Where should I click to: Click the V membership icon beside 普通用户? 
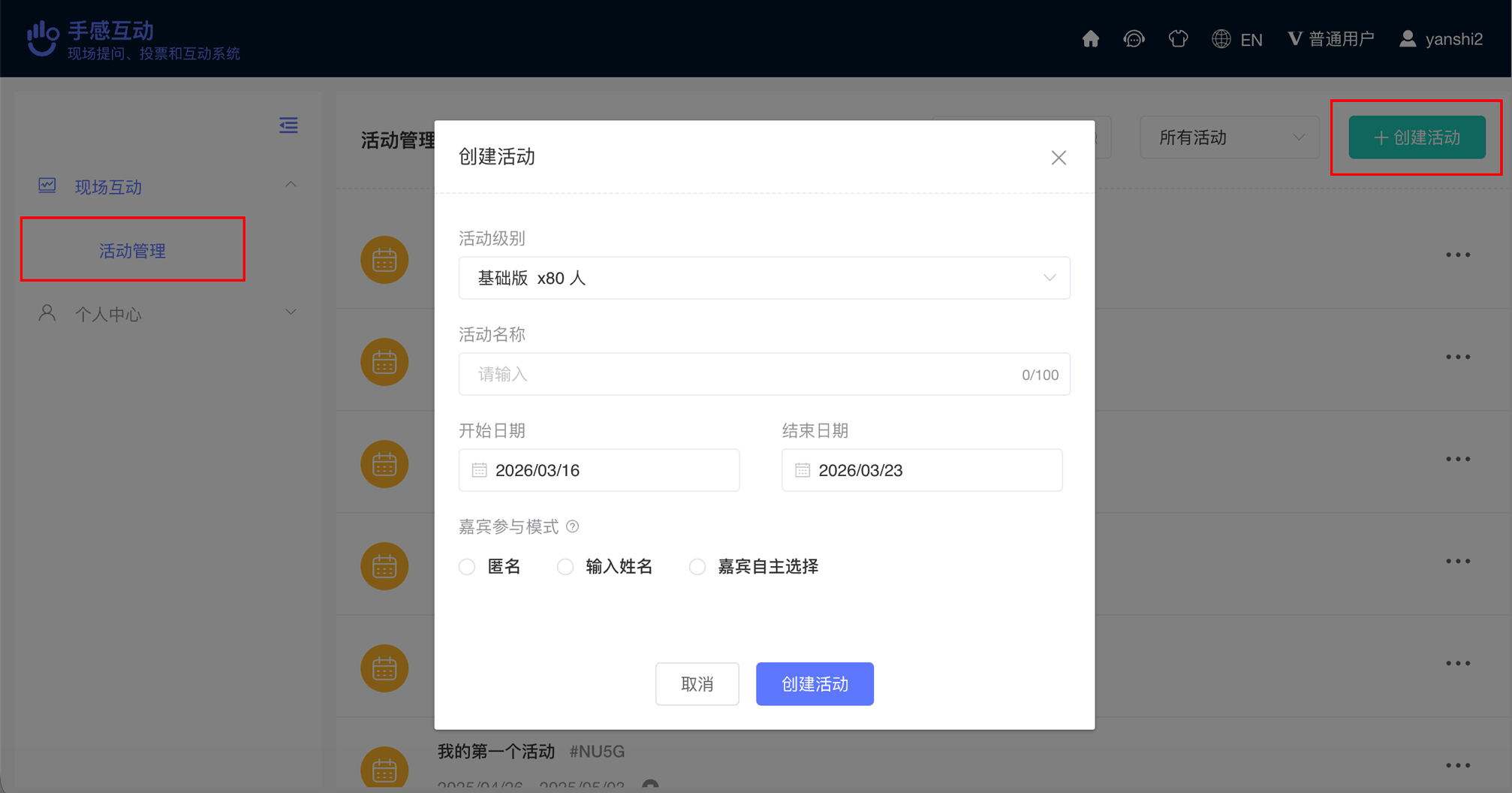(x=1294, y=39)
